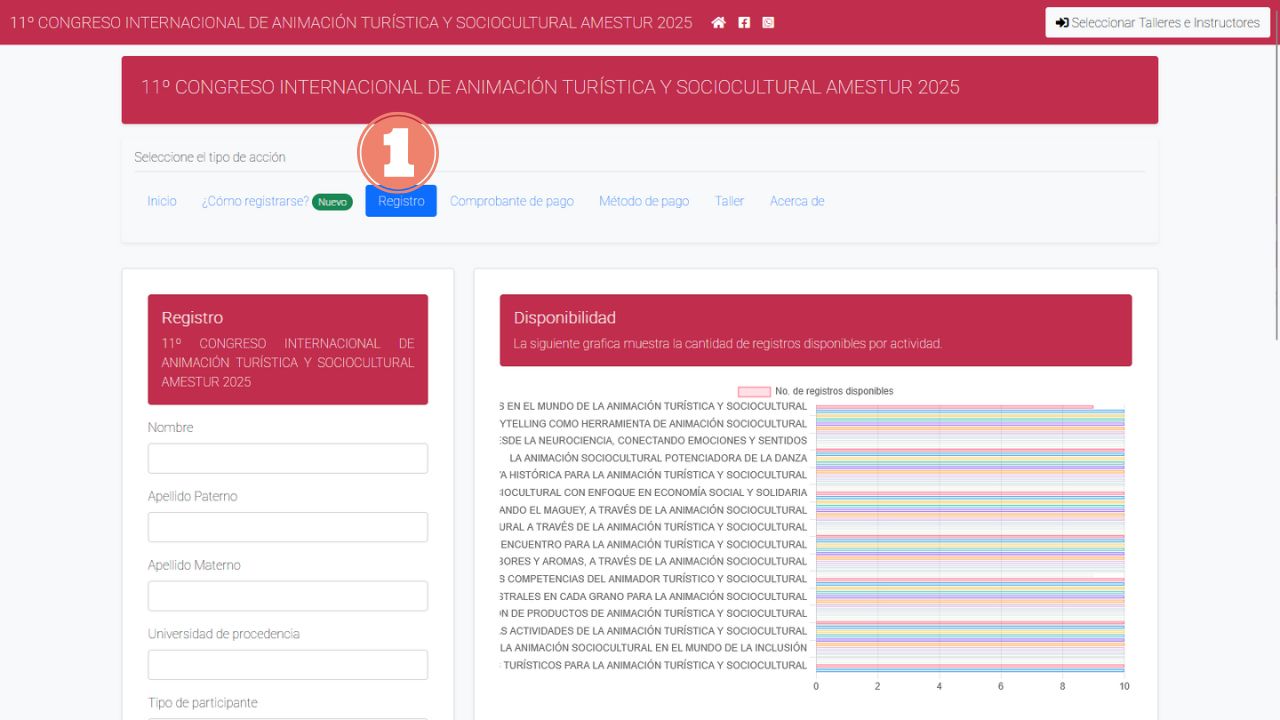Select the active Registro tab
The height and width of the screenshot is (720, 1280).
point(401,201)
